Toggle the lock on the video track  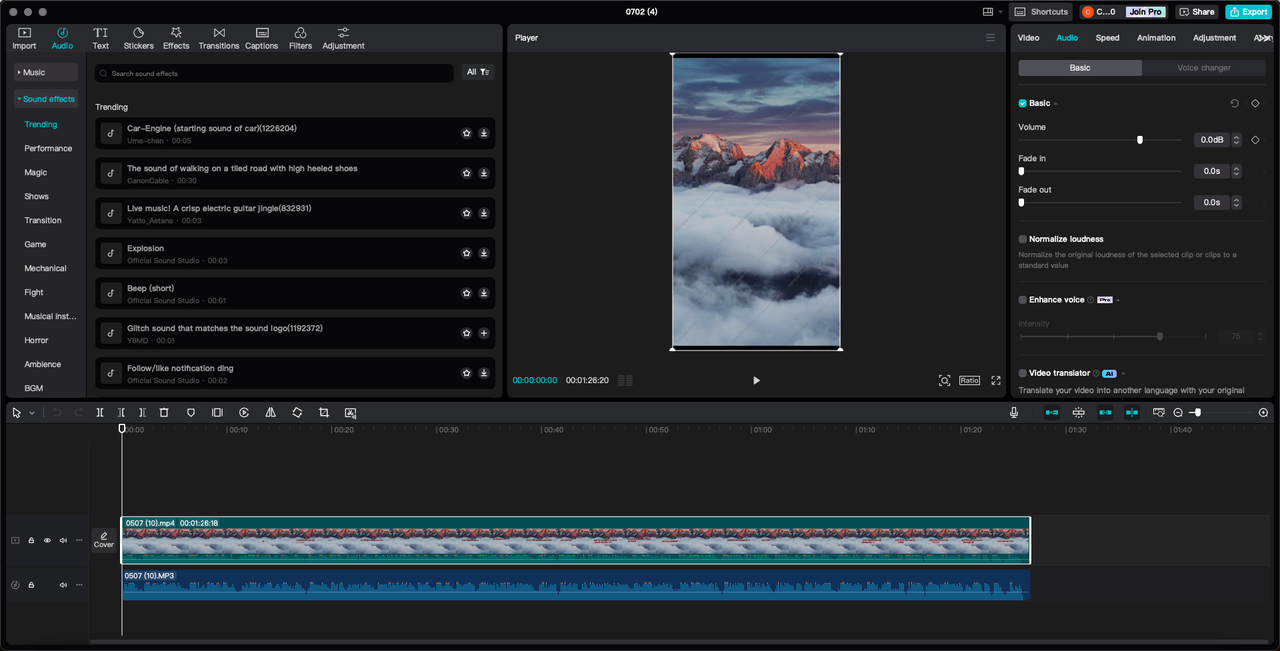pyautogui.click(x=31, y=540)
